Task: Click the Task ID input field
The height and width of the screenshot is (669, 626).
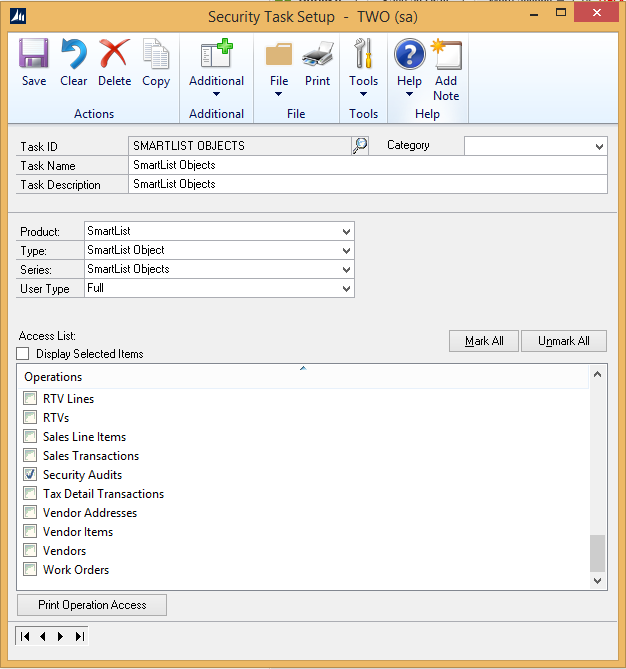Action: (240, 146)
